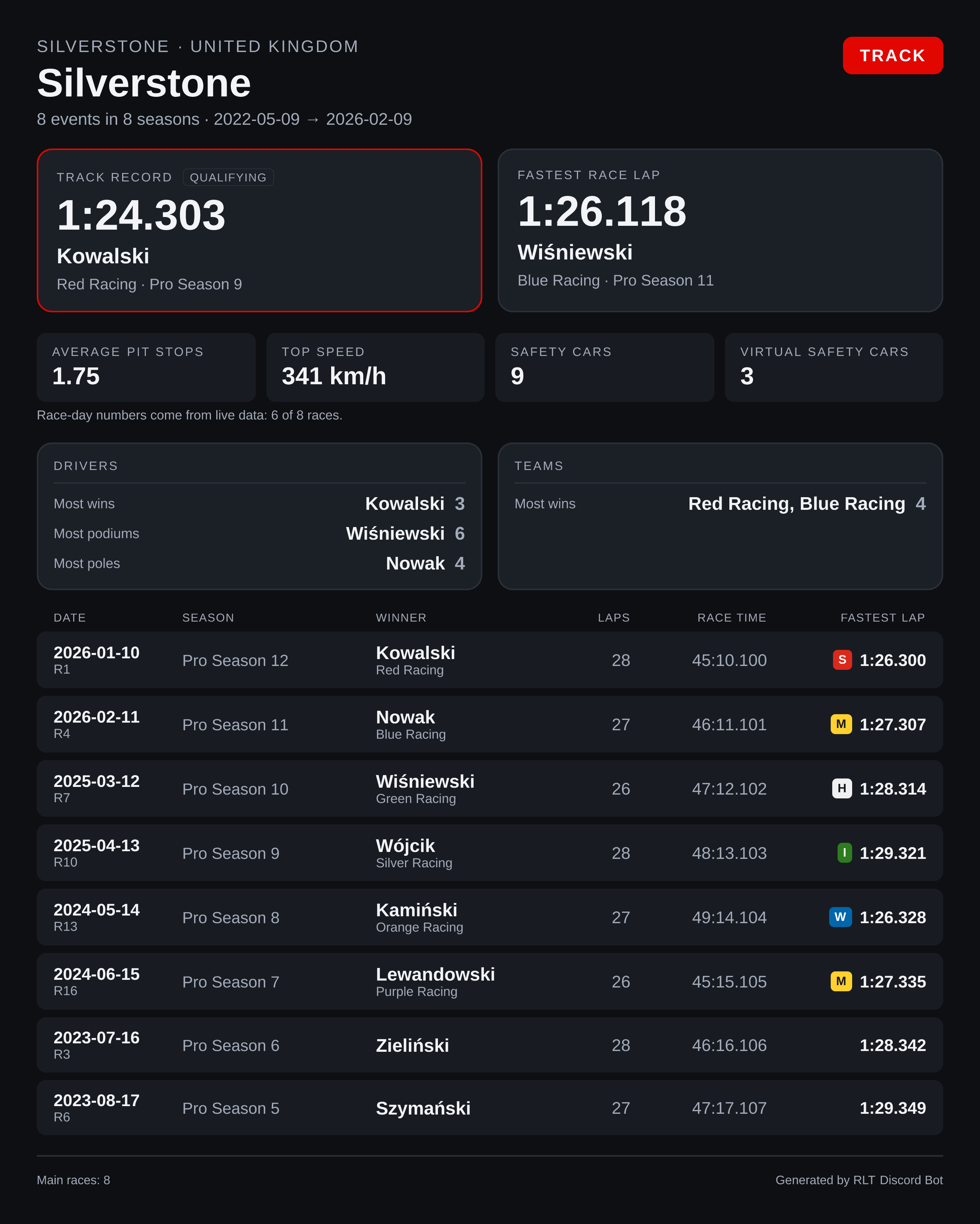Screen dimensions: 980x1224
Task: Click date 2023-08-17 in last row
Action: click(96, 1100)
